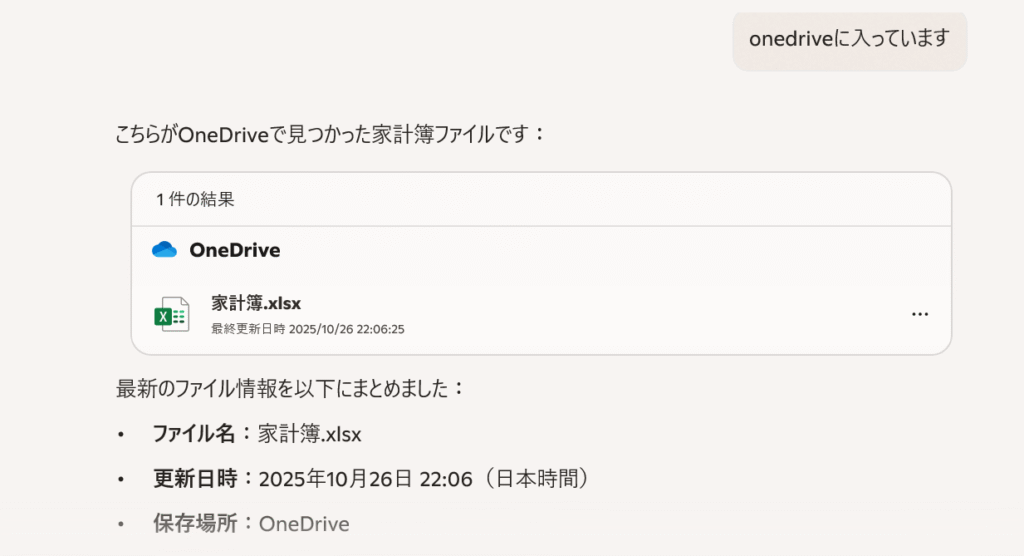Click the OneDrive cloud icon
The height and width of the screenshot is (556, 1024).
click(x=164, y=250)
